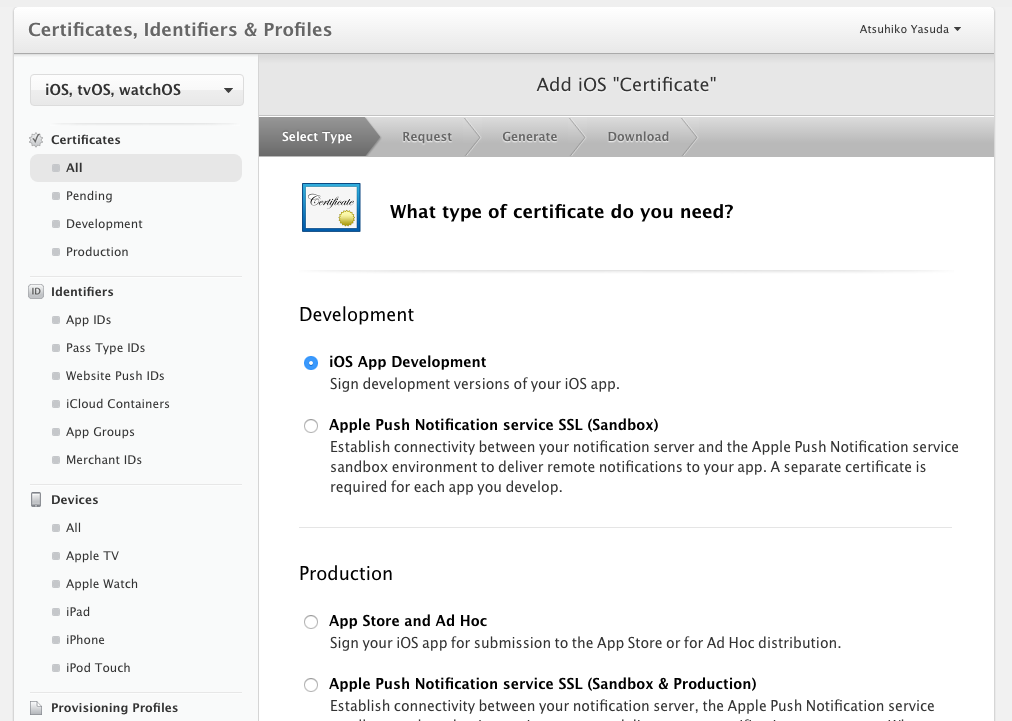Image resolution: width=1012 pixels, height=721 pixels.
Task: Open iCloud Containers
Action: 117,403
